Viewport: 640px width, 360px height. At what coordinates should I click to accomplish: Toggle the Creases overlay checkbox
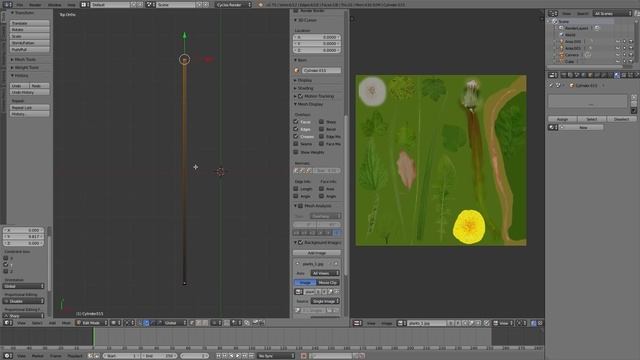(x=296, y=136)
